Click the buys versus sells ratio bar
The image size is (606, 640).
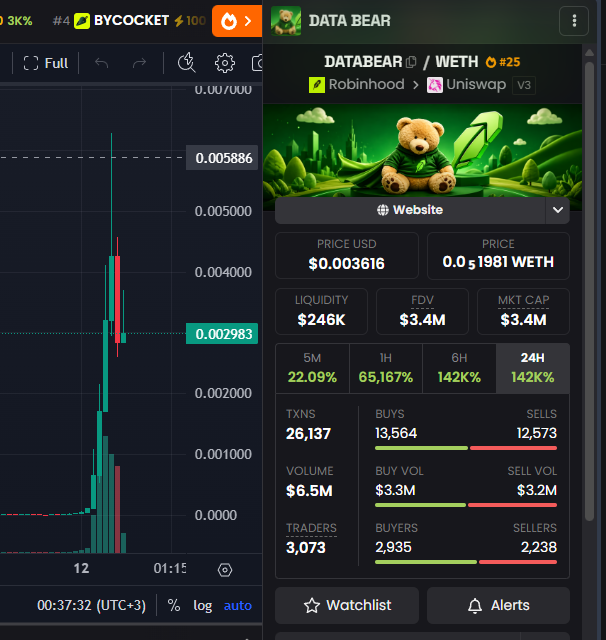tap(466, 448)
